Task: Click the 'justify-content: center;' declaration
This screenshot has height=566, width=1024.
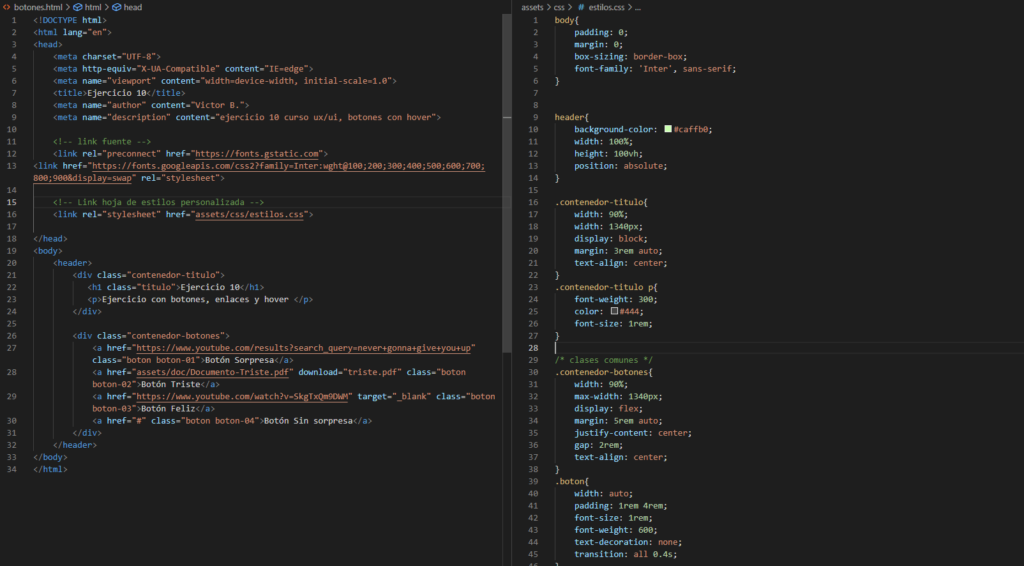Action: click(x=633, y=433)
